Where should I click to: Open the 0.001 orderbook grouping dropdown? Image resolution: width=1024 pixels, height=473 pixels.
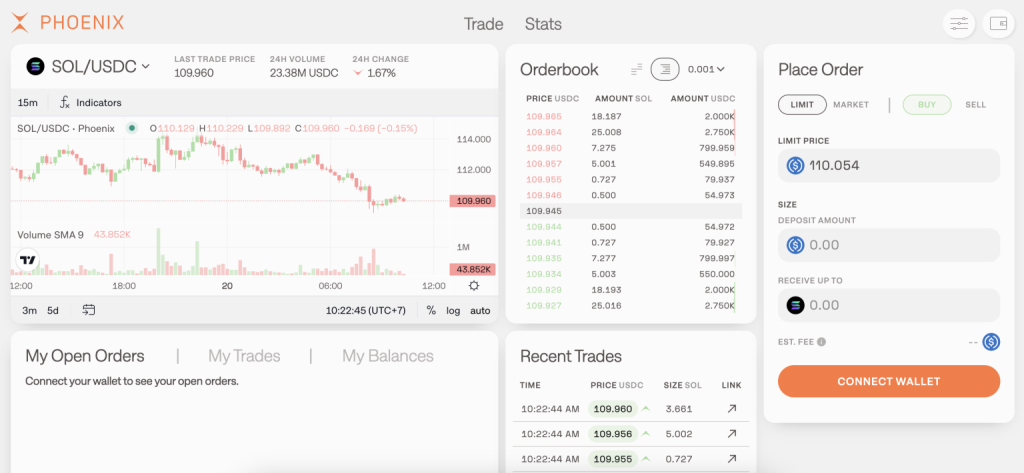coord(706,69)
